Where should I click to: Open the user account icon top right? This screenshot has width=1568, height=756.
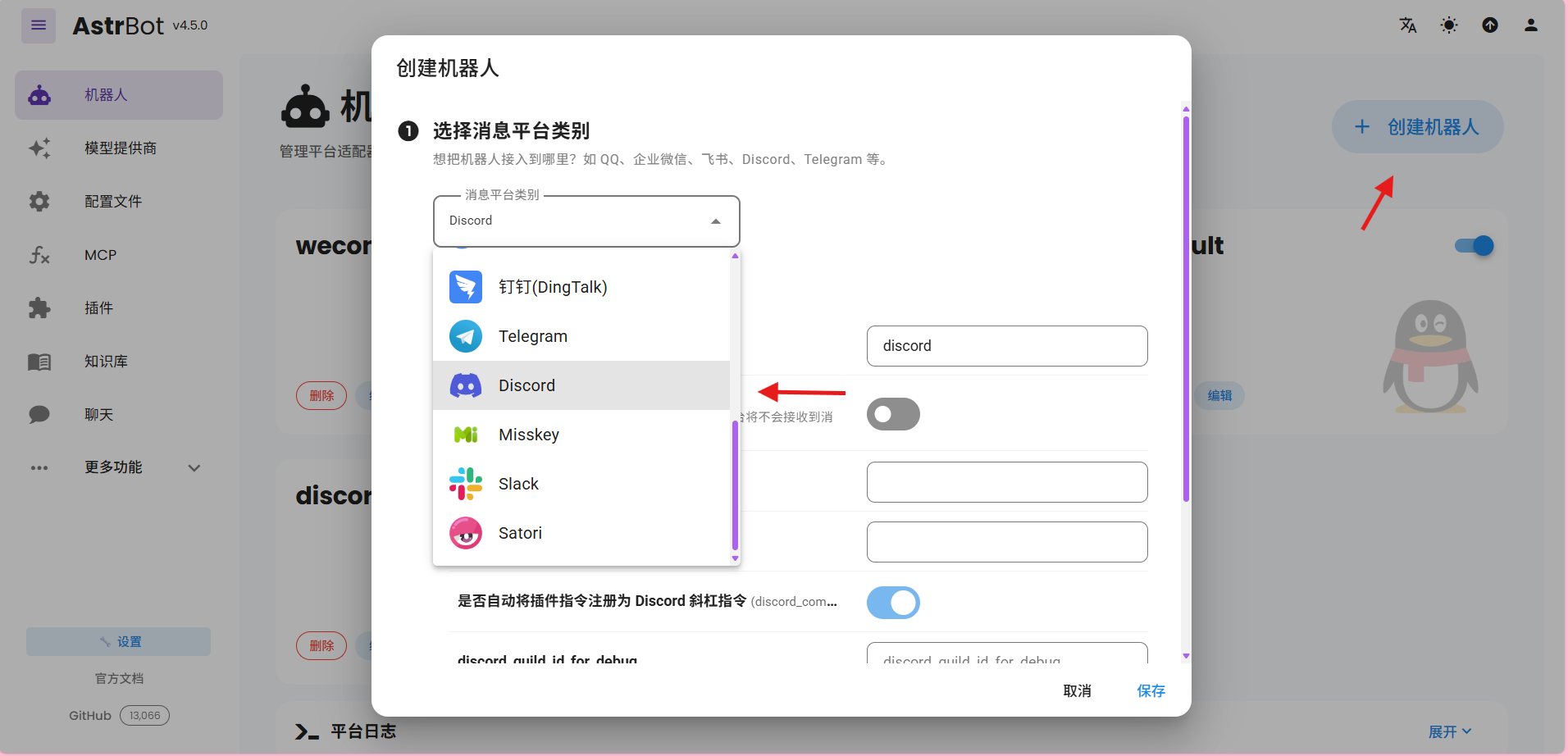1530,25
